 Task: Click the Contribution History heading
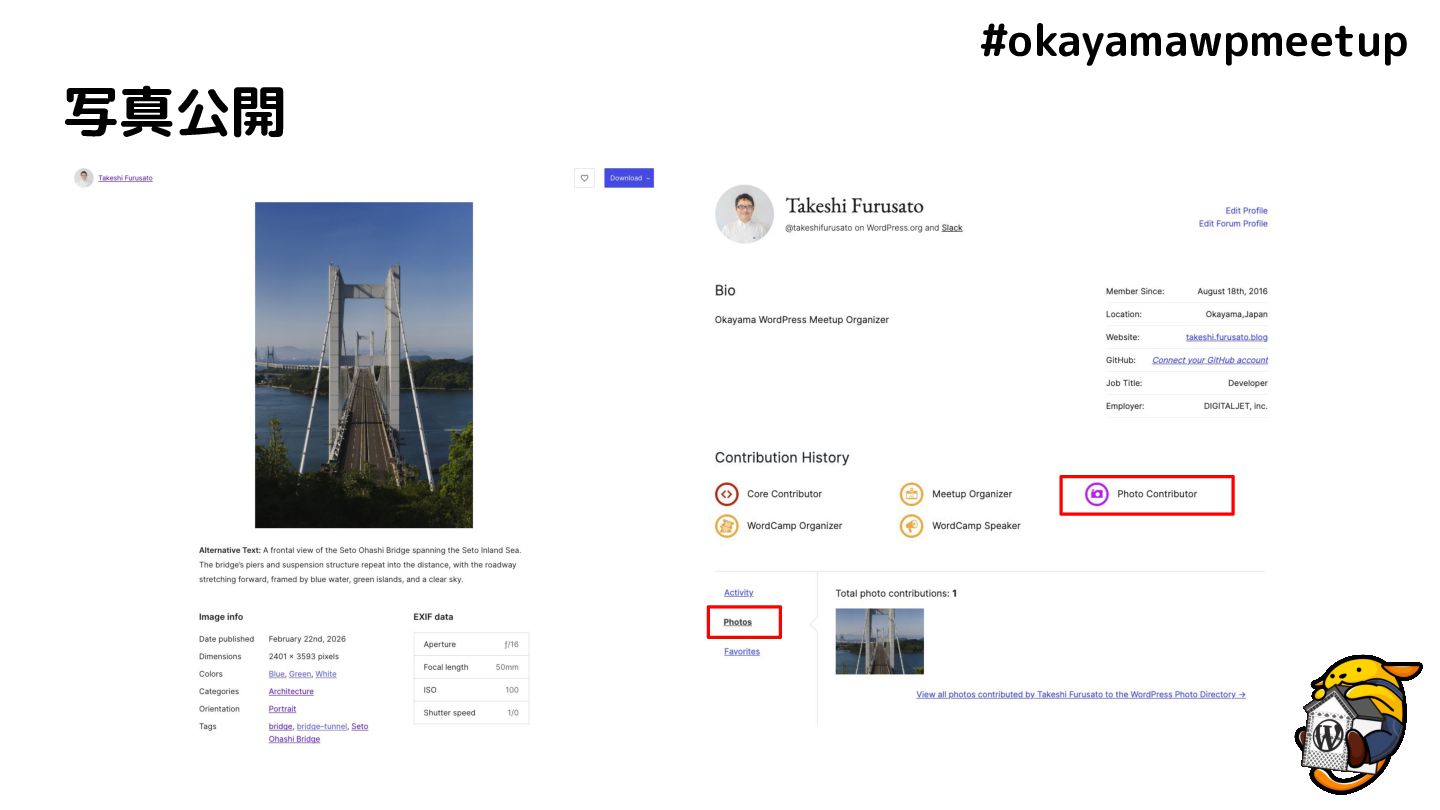click(x=782, y=458)
